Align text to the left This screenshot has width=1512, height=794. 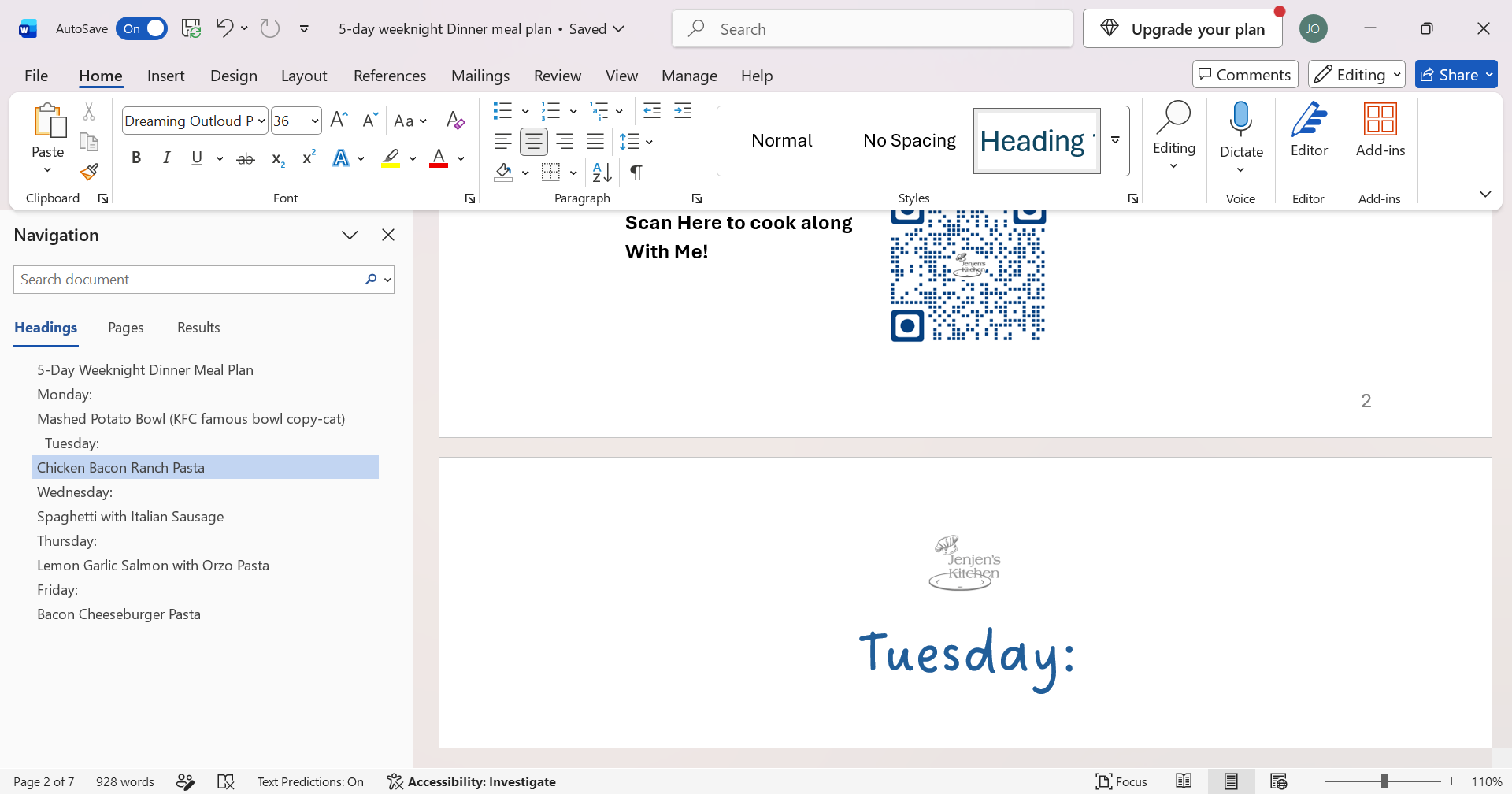pyautogui.click(x=502, y=142)
